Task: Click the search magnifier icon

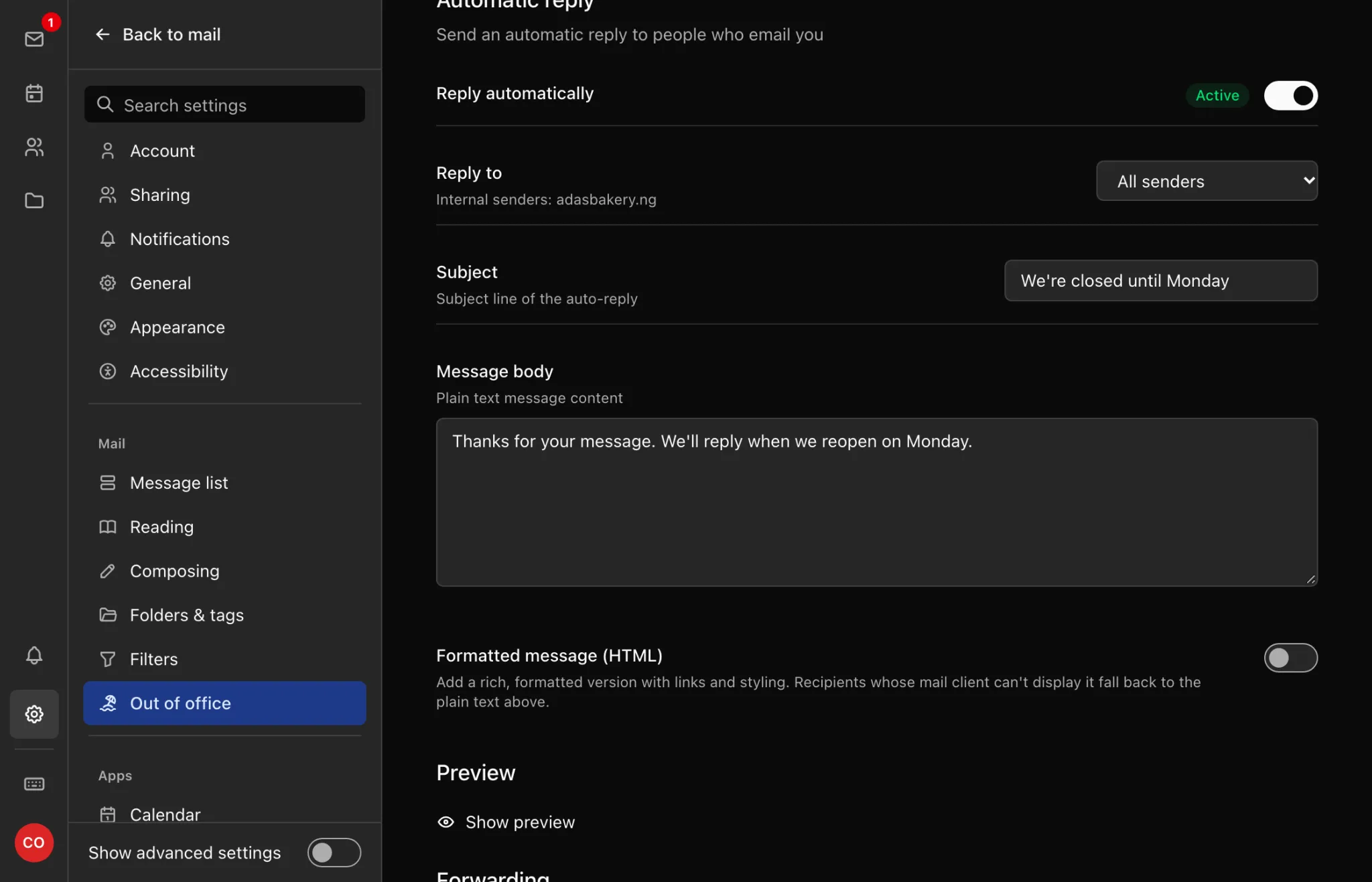Action: [x=105, y=104]
